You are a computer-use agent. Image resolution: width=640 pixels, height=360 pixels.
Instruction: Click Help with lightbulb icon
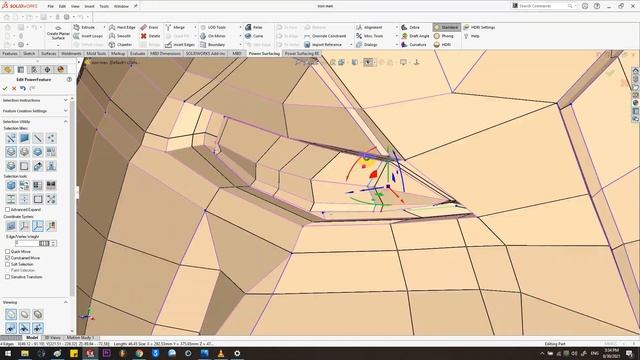(471, 36)
